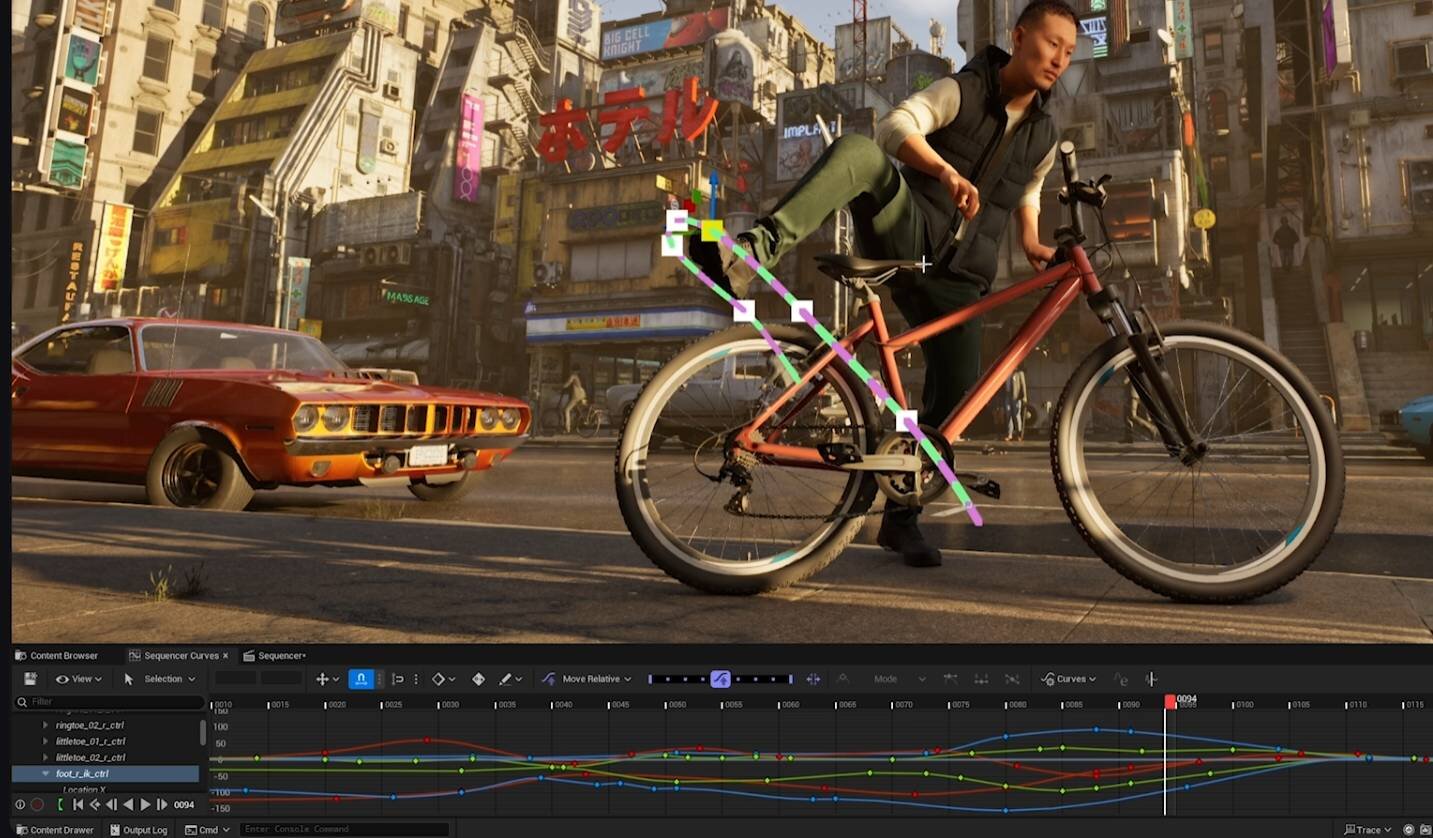This screenshot has height=838, width=1433.
Task: Click the filled diamond tangent icon
Action: [x=478, y=679]
